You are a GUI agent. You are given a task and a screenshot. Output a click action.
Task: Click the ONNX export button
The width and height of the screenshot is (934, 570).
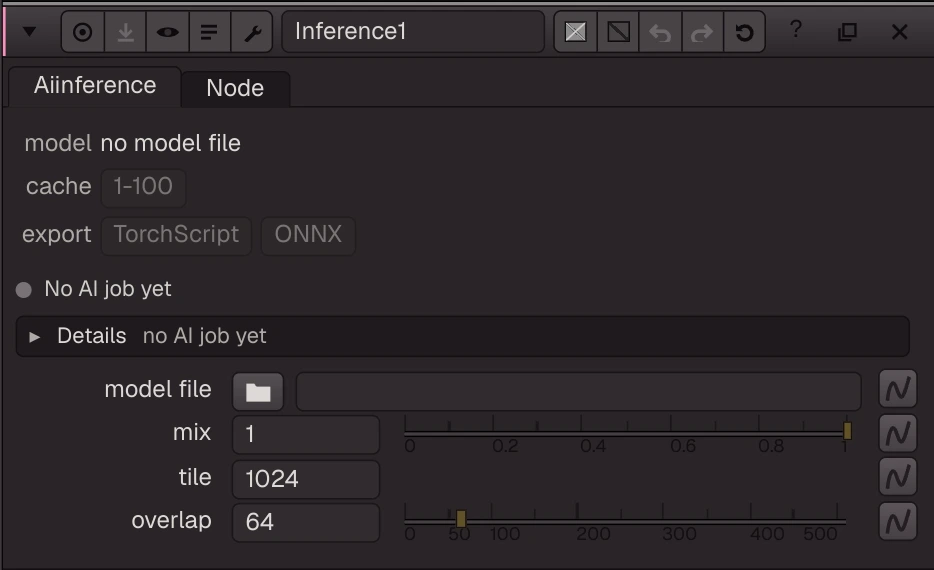pos(308,235)
